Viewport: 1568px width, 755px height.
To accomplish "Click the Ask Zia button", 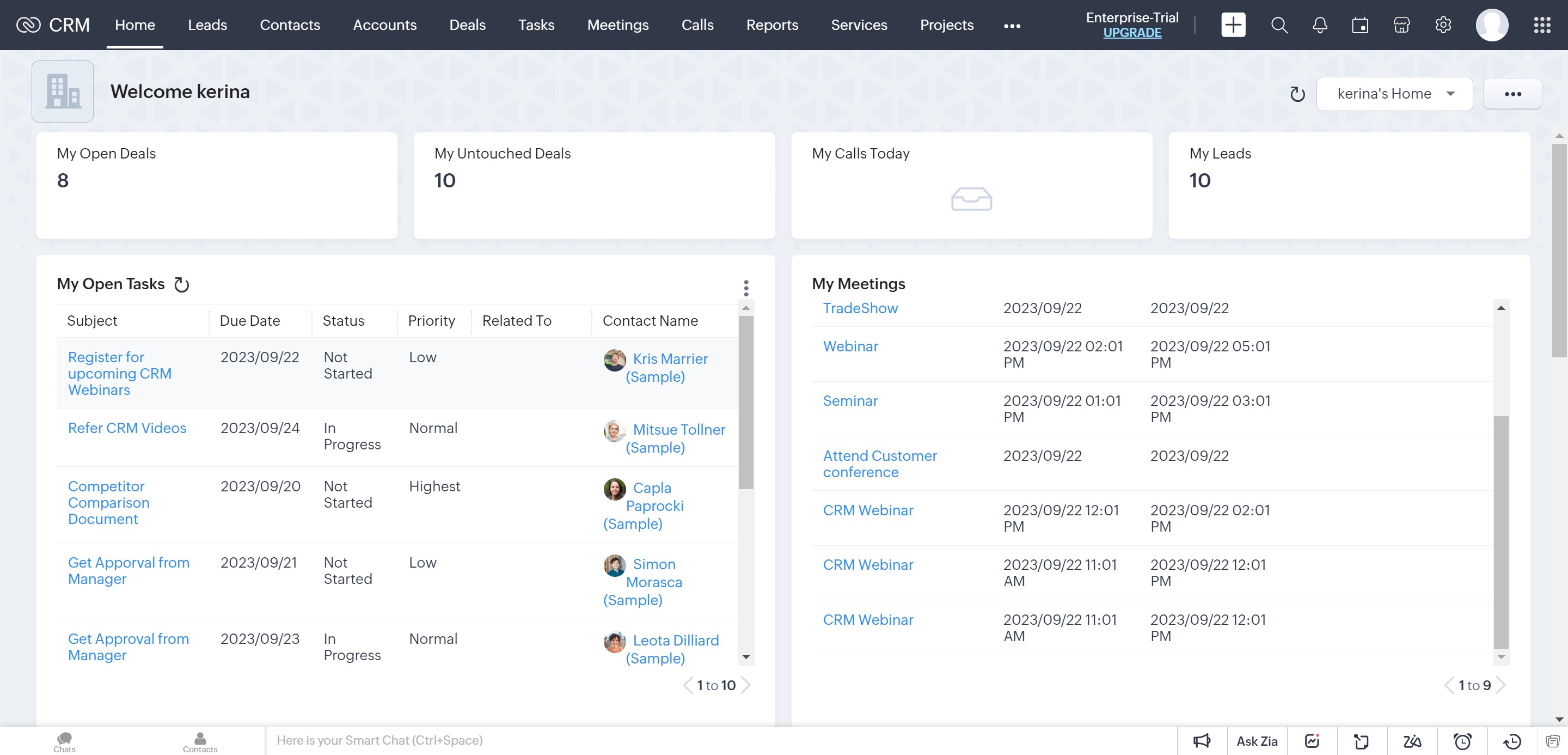I will pyautogui.click(x=1257, y=740).
